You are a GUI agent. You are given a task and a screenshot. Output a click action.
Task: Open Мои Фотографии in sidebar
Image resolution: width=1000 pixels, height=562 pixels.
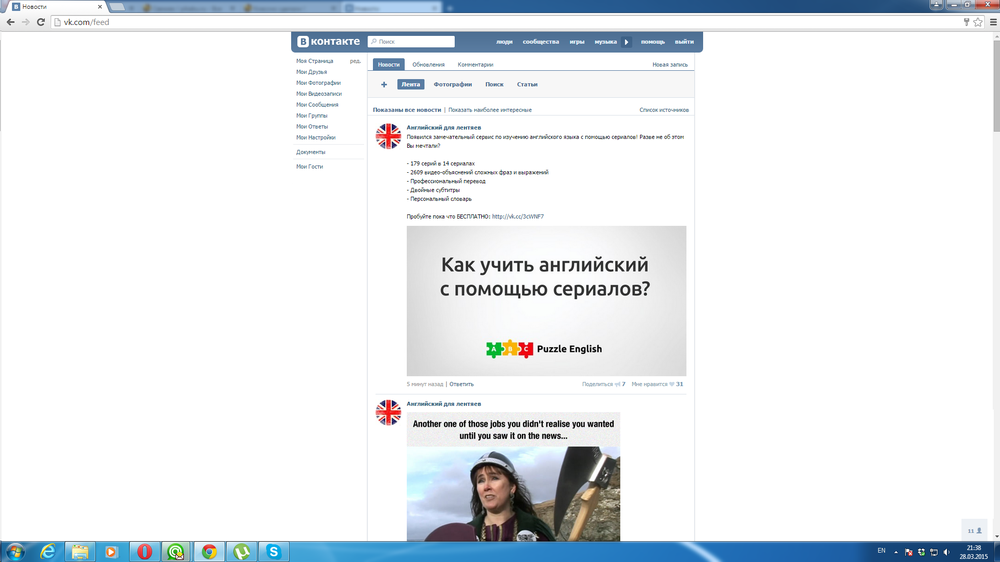(318, 82)
